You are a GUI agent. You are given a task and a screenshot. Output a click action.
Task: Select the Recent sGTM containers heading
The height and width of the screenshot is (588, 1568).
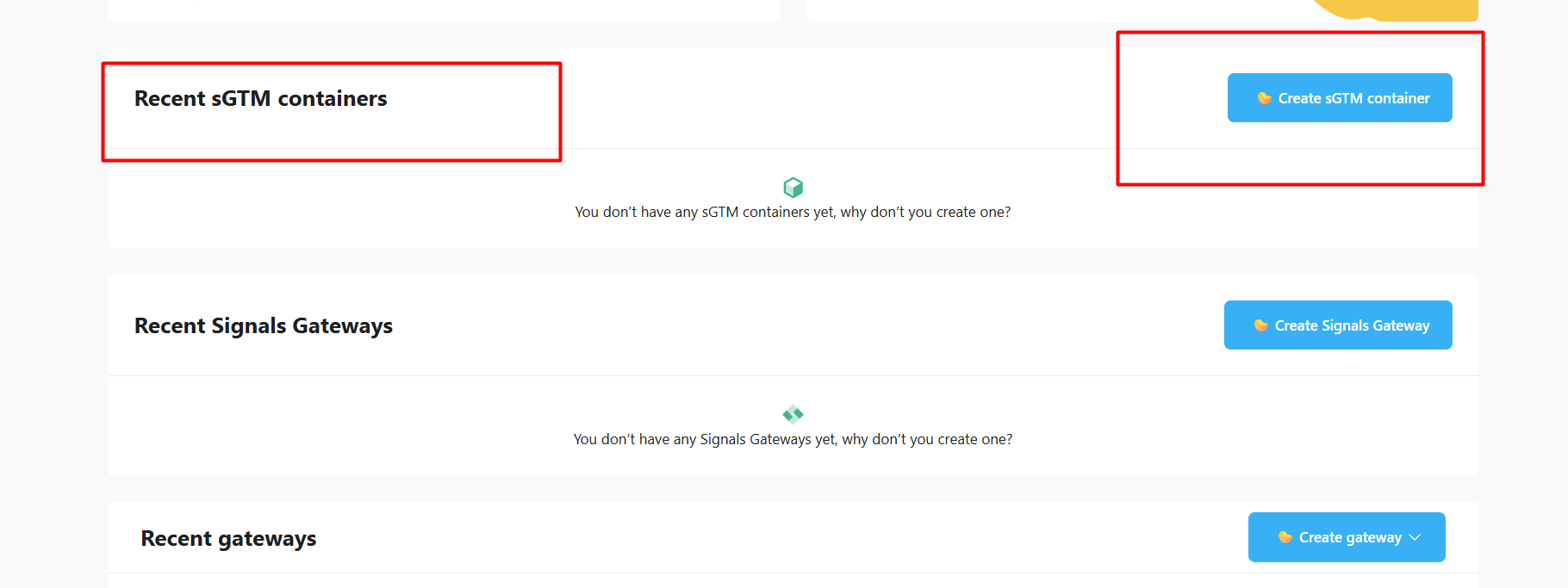[260, 99]
